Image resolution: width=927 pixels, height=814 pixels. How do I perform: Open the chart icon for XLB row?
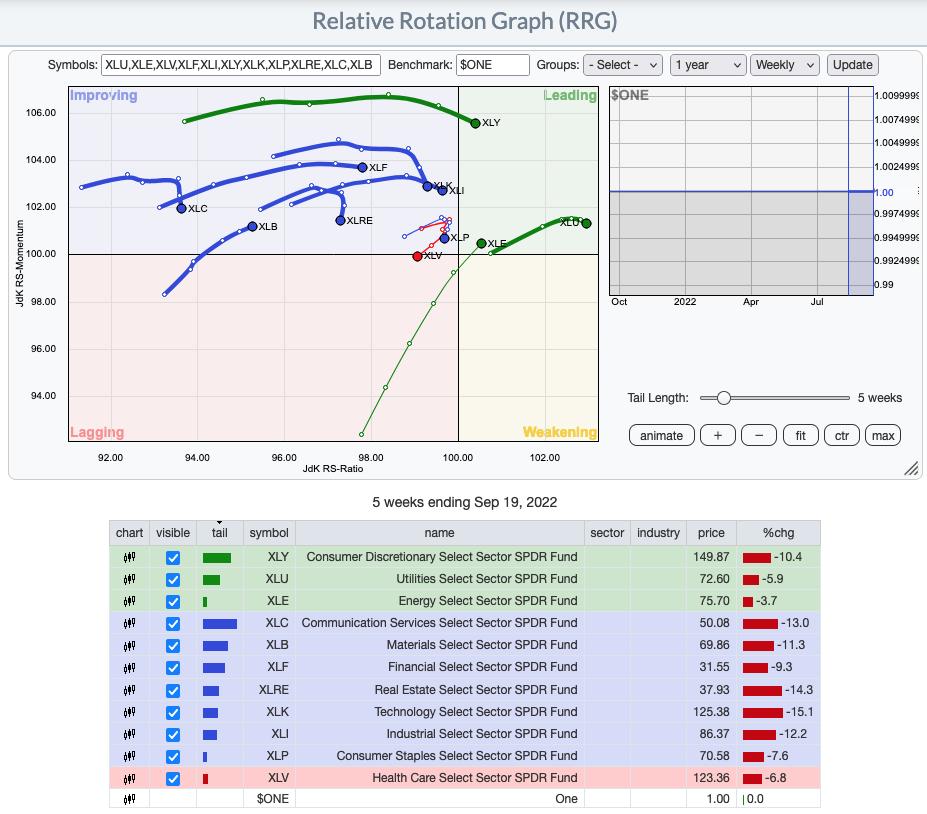pyautogui.click(x=129, y=646)
